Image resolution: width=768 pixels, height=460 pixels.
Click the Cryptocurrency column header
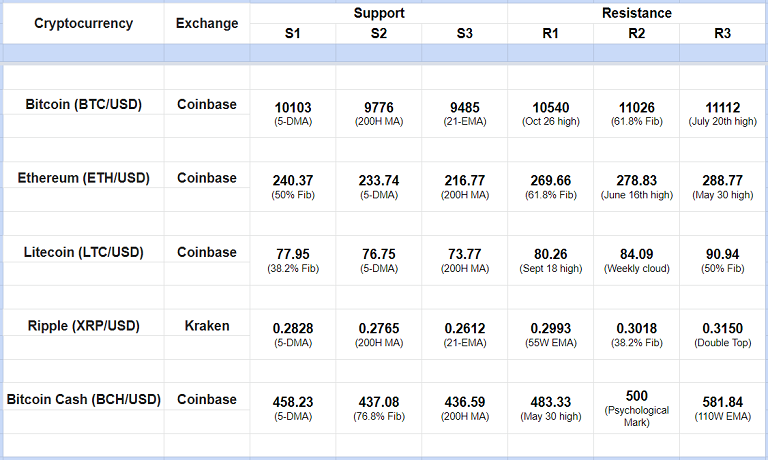pos(83,23)
